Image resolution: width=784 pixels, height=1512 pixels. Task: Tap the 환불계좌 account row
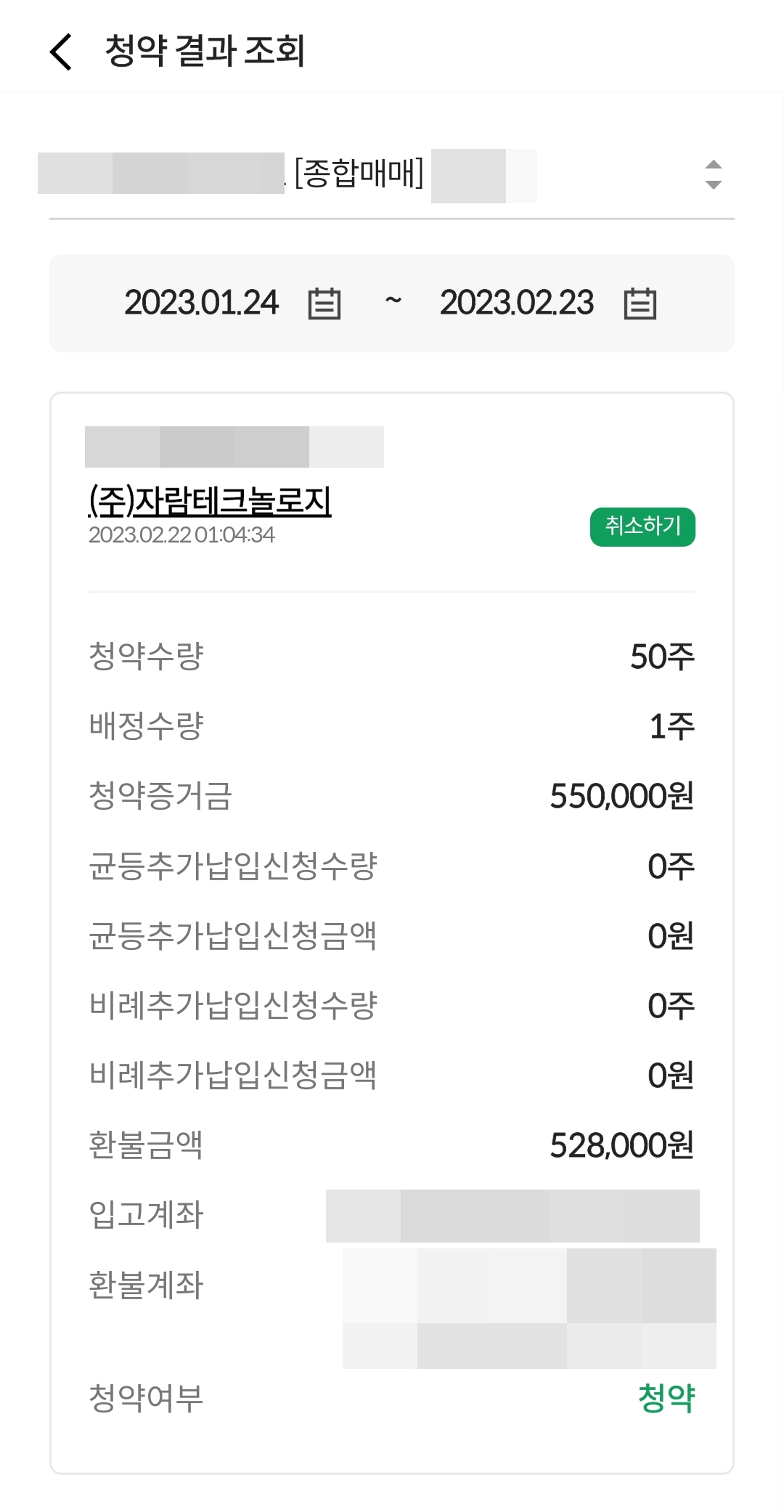click(x=391, y=1308)
